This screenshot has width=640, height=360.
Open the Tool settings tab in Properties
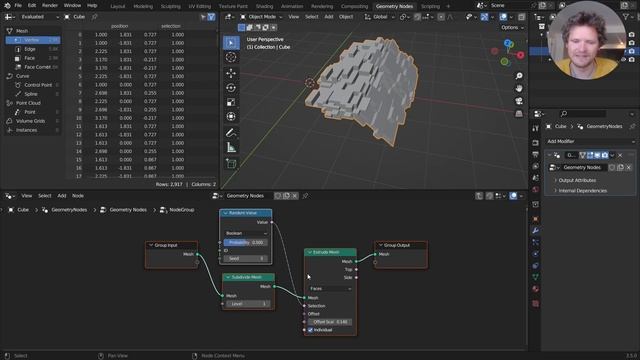coord(536,129)
